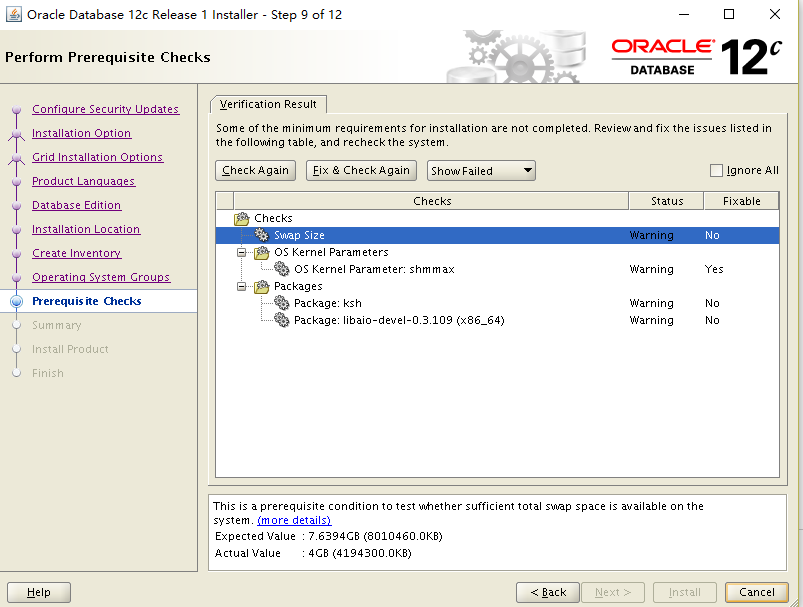Select the OS Kernel Parameters row
Screen dimensions: 803x607
click(x=497, y=253)
